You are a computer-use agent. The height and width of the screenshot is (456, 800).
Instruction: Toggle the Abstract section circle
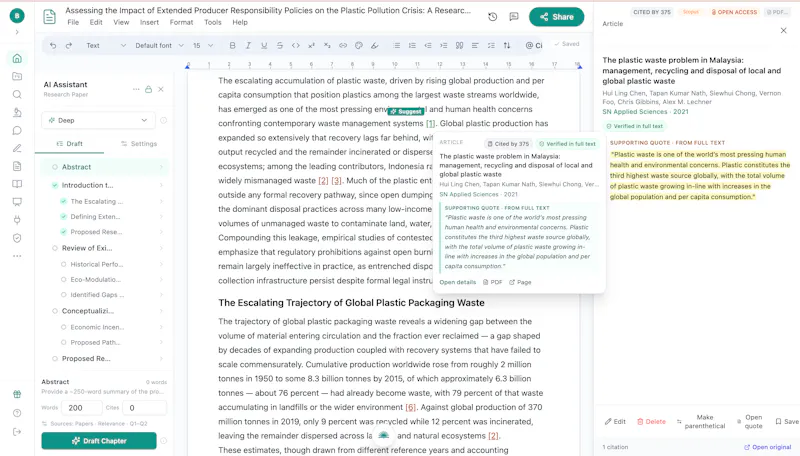click(x=55, y=167)
